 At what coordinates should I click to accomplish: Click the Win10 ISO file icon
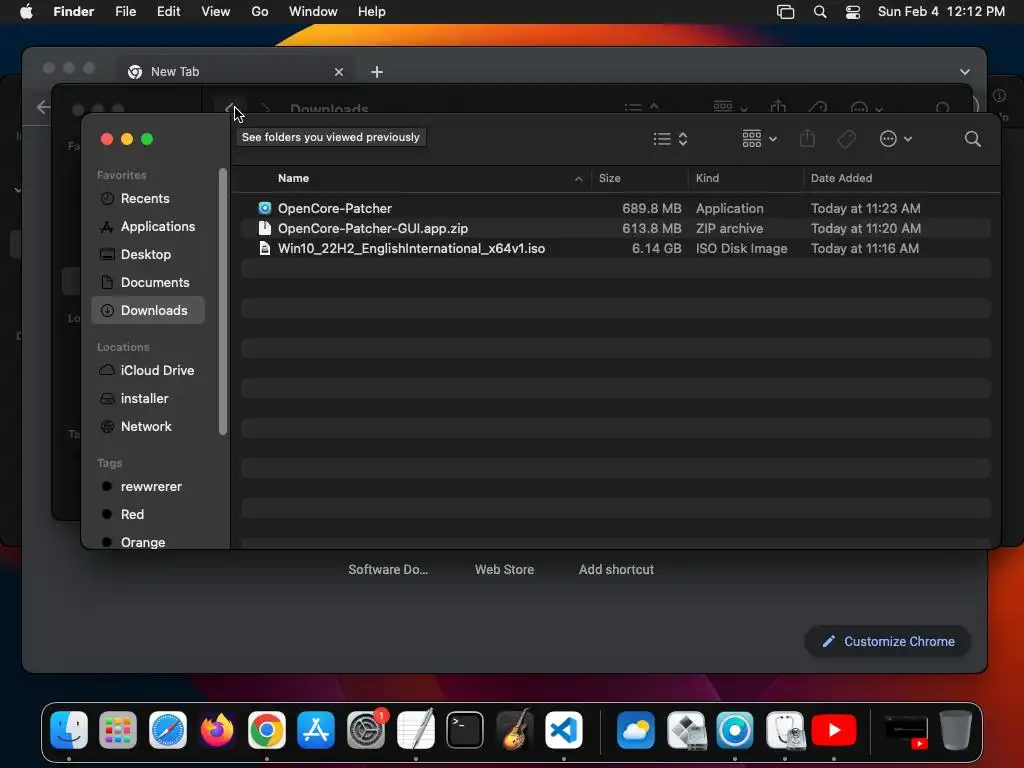coord(264,249)
